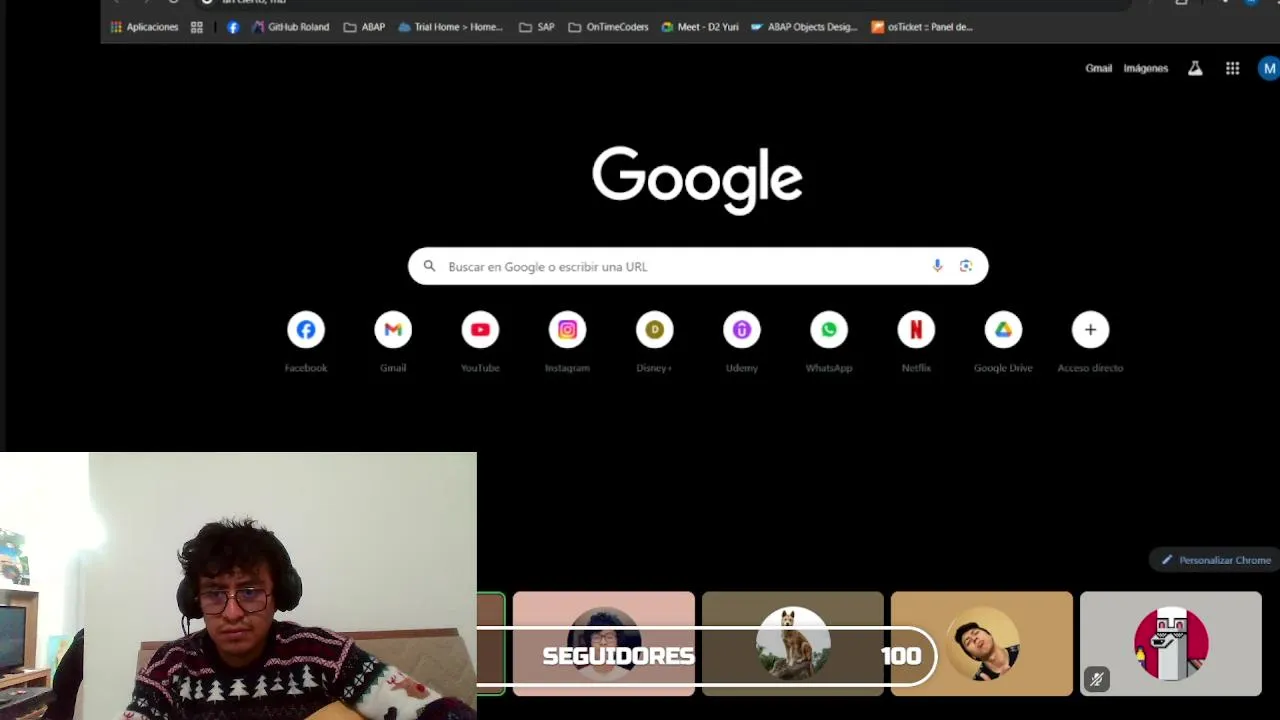Open the YouTube shortcut tile

480,342
